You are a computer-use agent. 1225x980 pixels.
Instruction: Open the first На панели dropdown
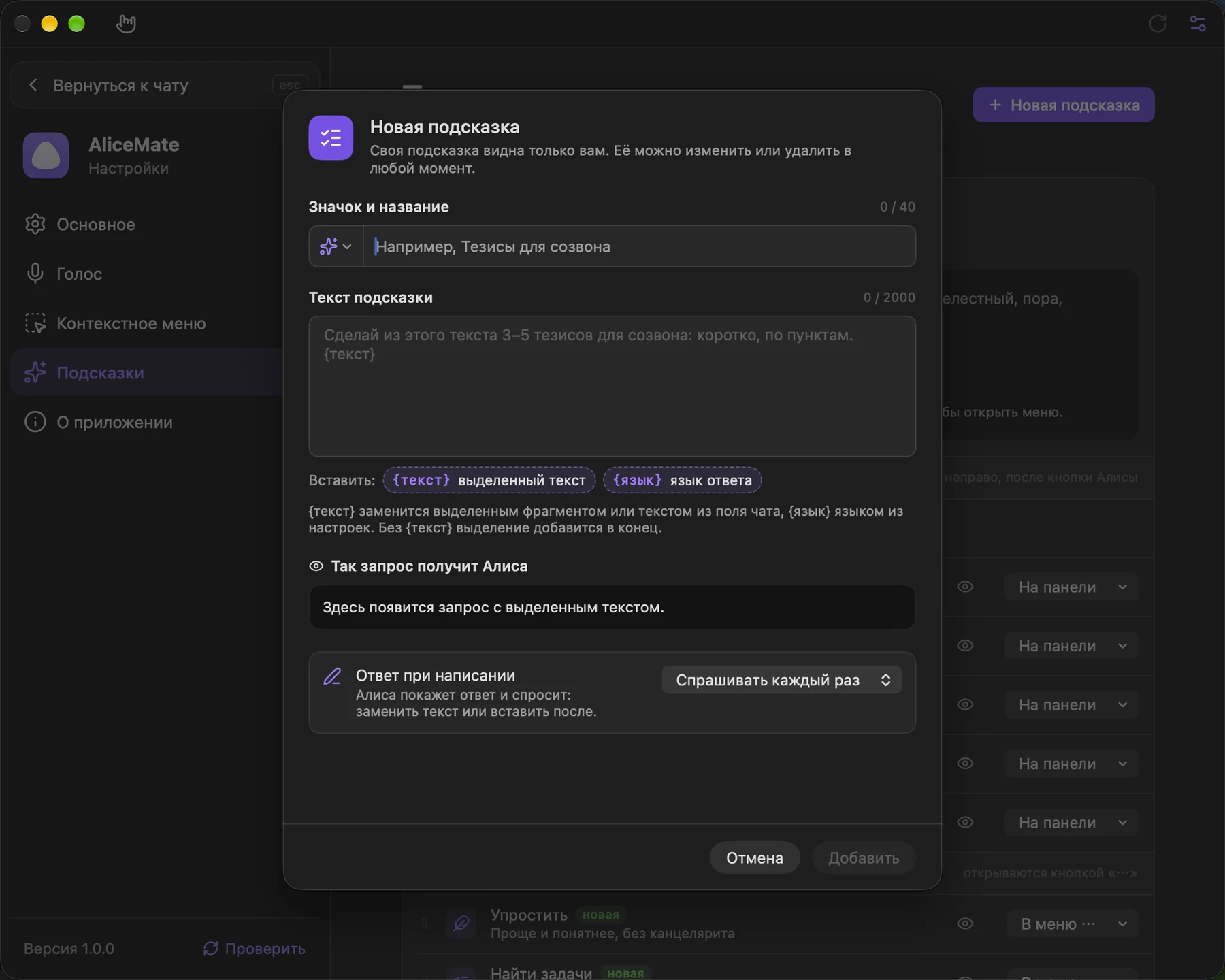click(1071, 587)
